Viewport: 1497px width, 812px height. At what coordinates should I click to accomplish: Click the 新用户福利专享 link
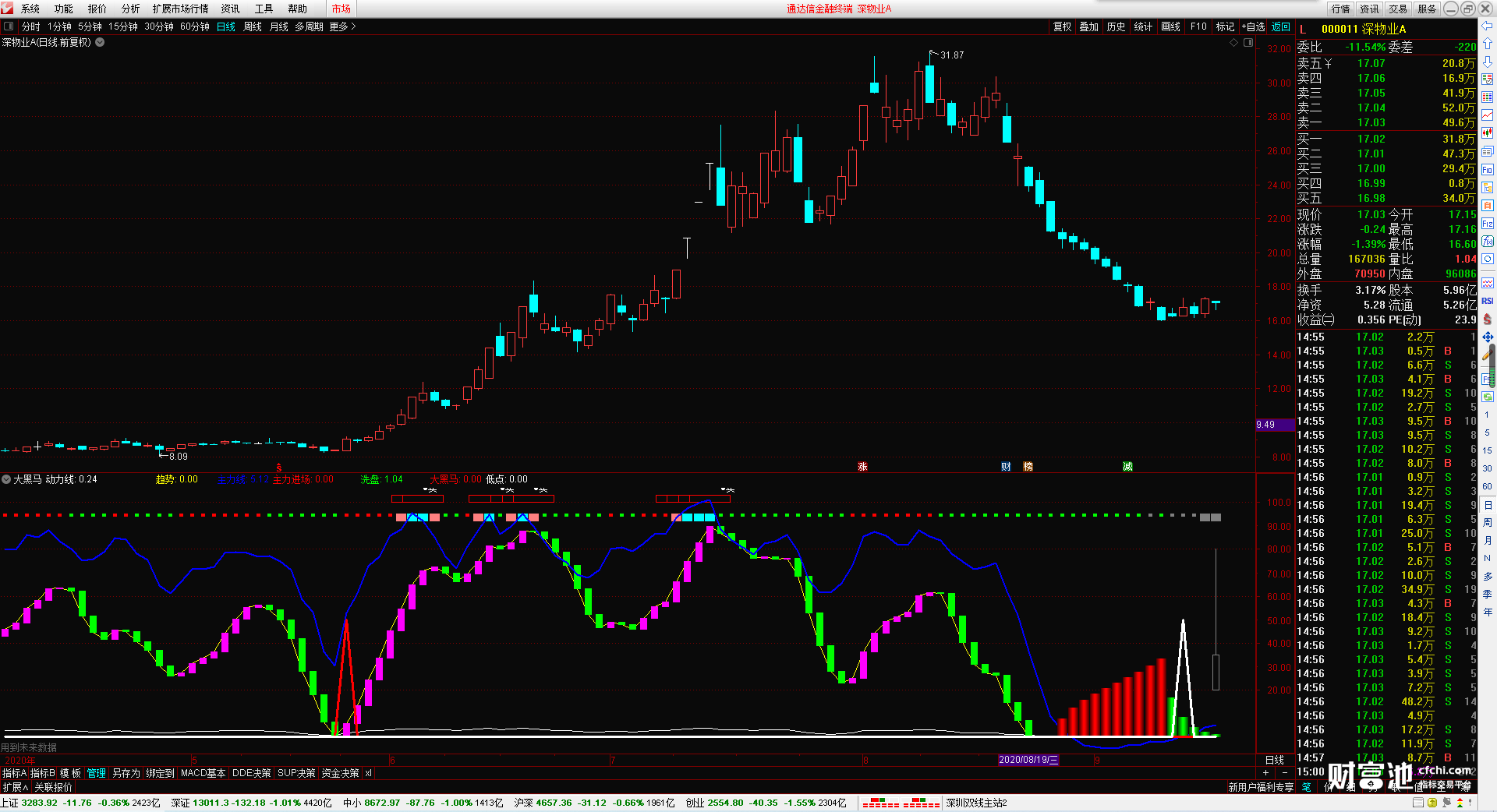pyautogui.click(x=1261, y=787)
